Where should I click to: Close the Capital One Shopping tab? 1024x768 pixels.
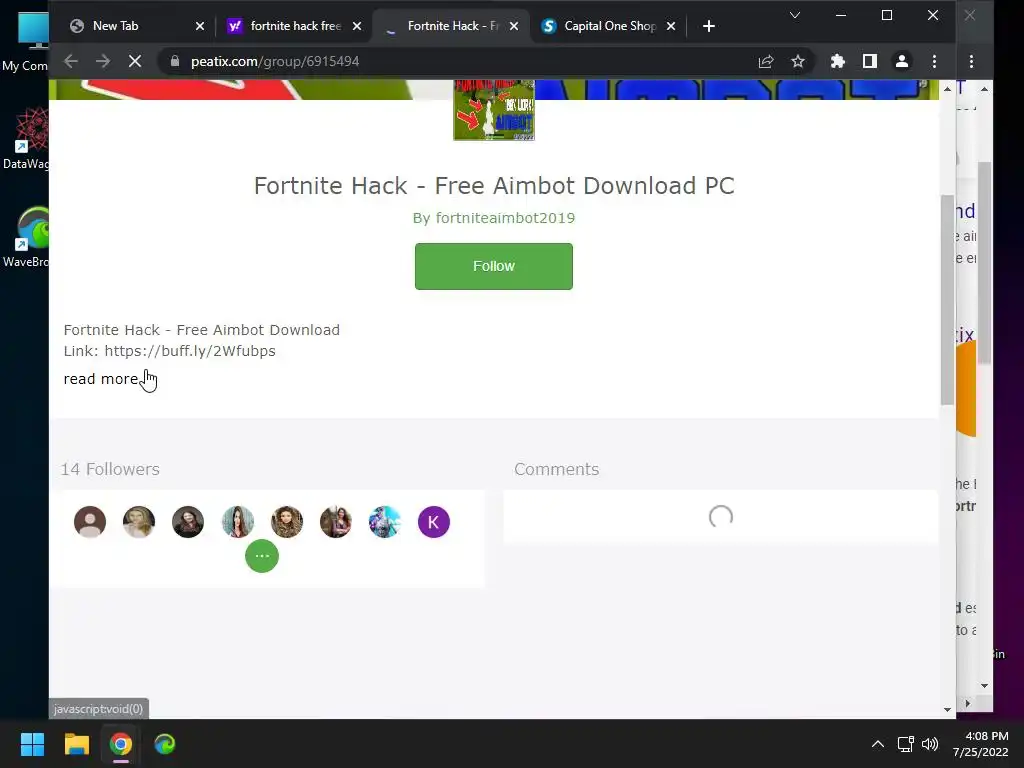point(671,26)
